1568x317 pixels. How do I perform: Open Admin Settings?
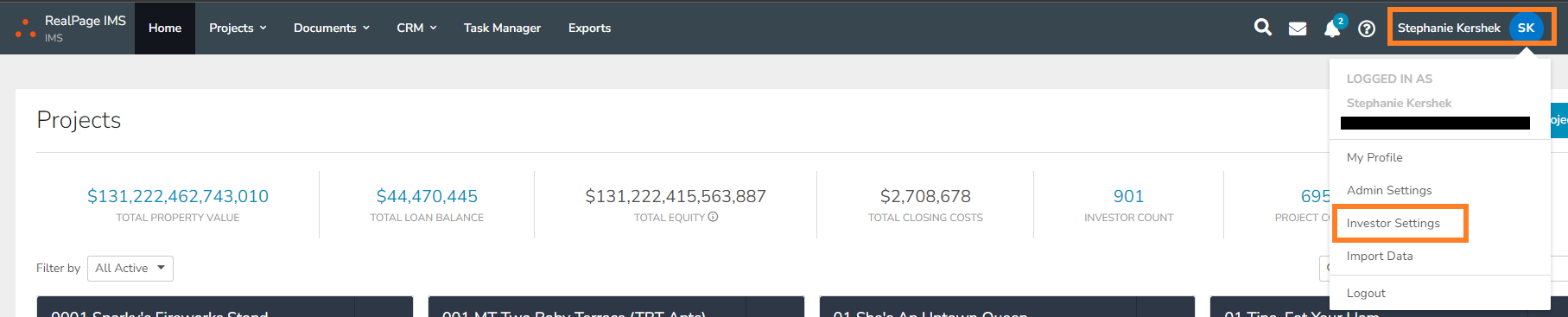(x=1389, y=190)
